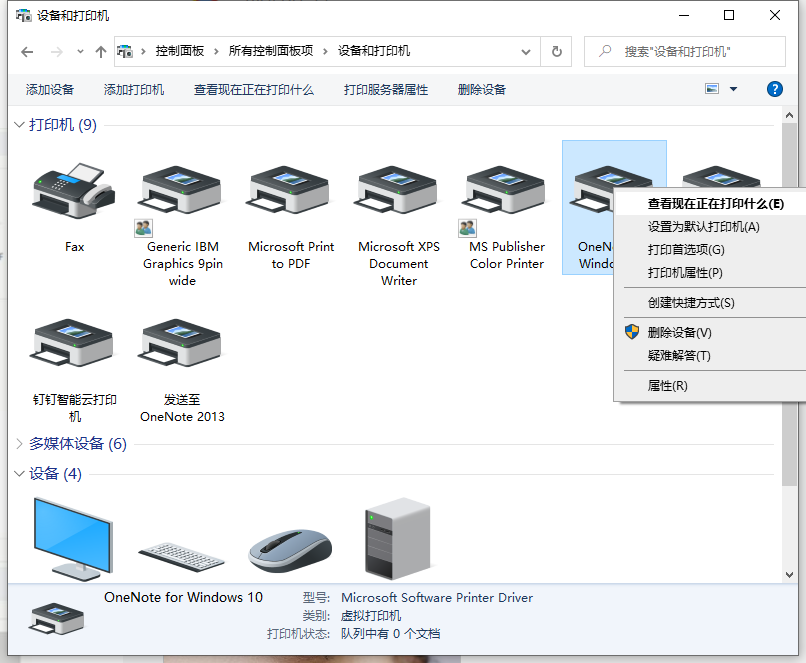Click the blue help question mark icon
Screen dimensions: 806x663
point(775,89)
